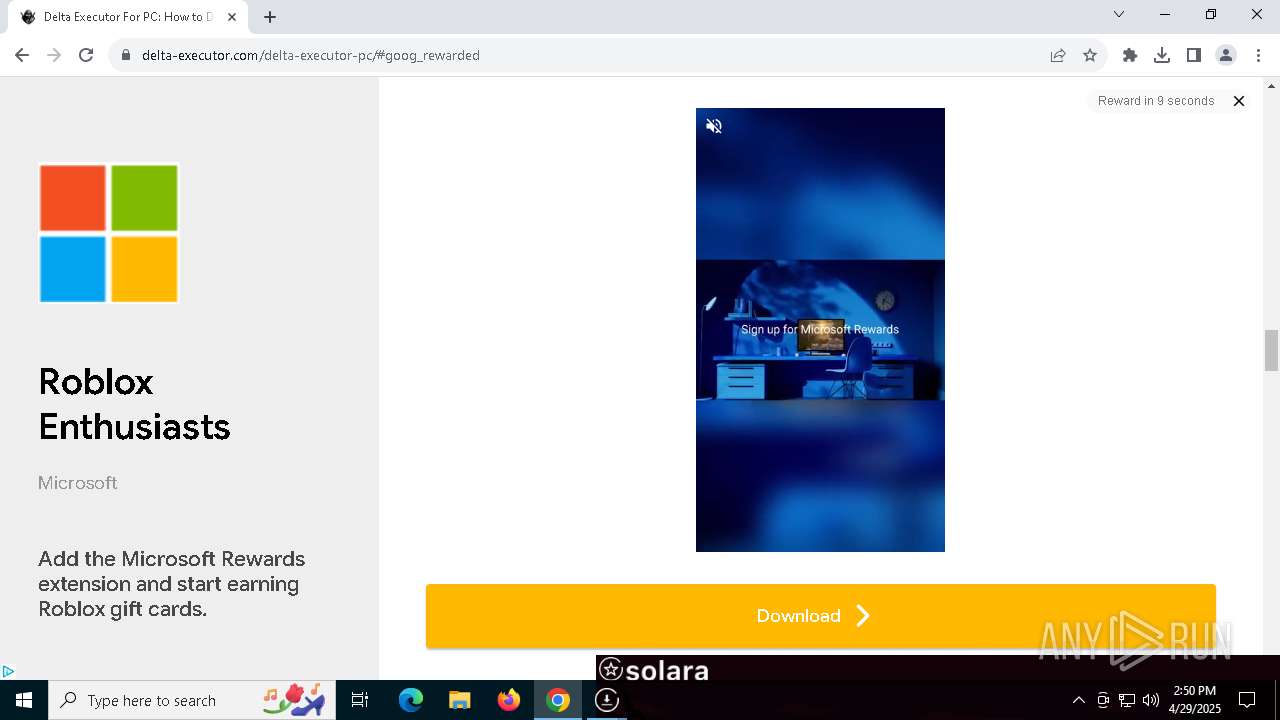The image size is (1280, 720).
Task: Click Reward in 9 seconds text
Action: pyautogui.click(x=1156, y=101)
